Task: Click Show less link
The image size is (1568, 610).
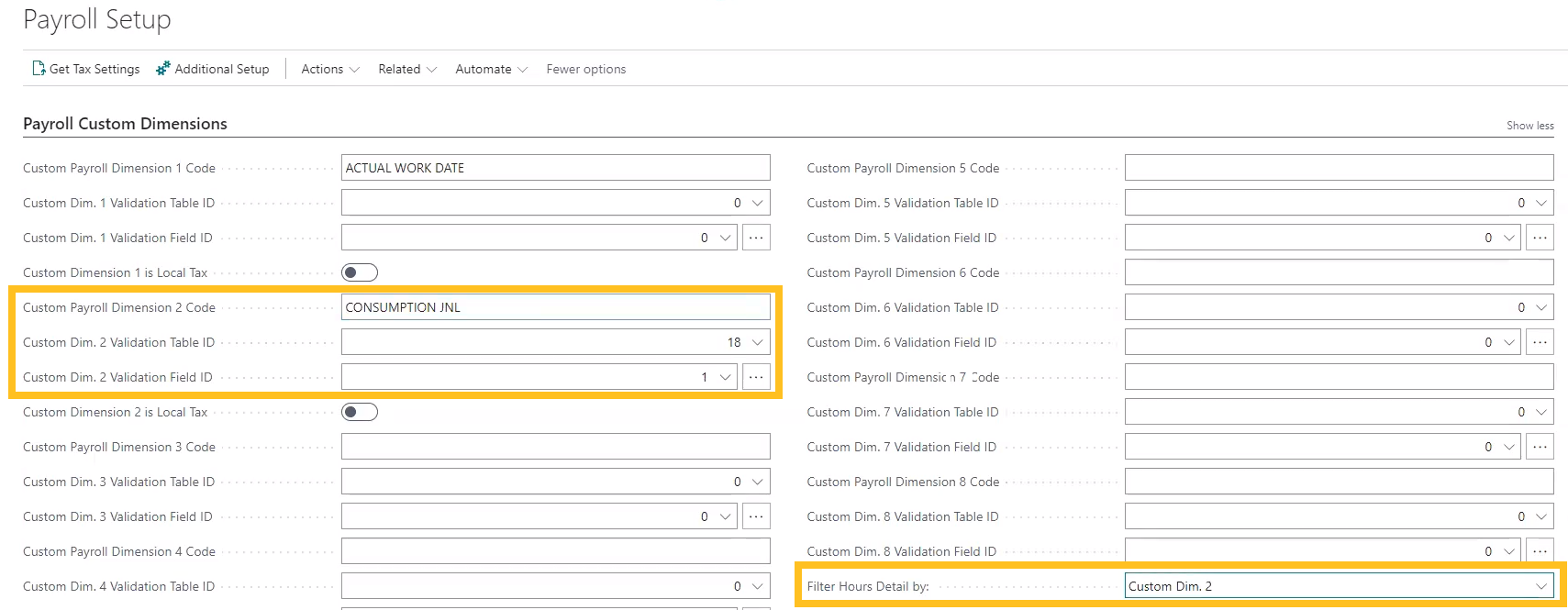Action: (1529, 126)
